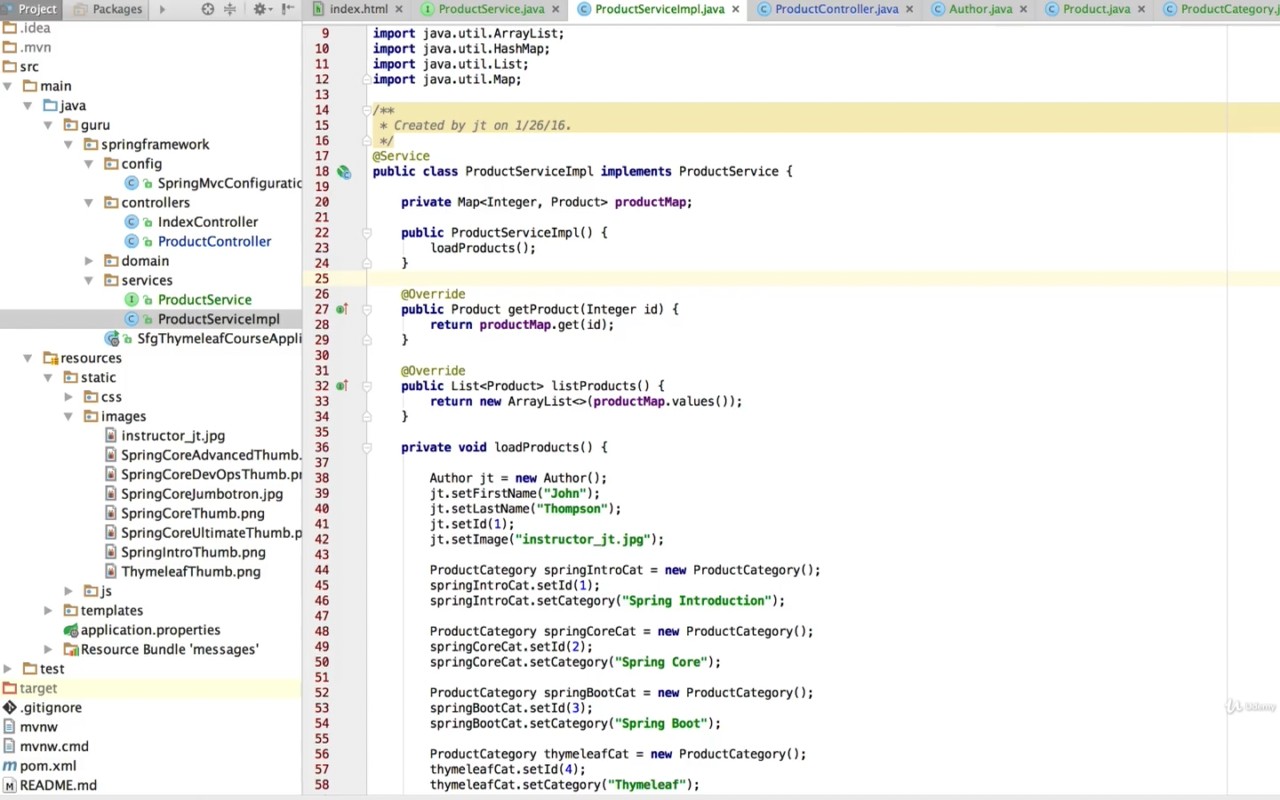Click the scroll-from-source crosshair icon
1280x800 pixels.
(208, 9)
